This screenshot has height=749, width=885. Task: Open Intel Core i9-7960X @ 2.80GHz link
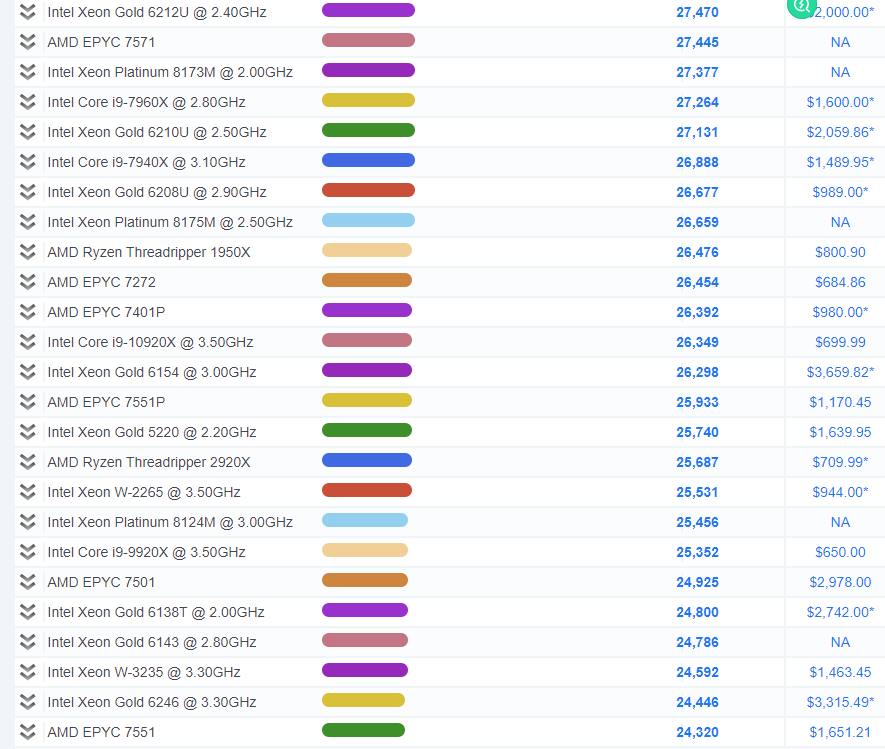(146, 102)
